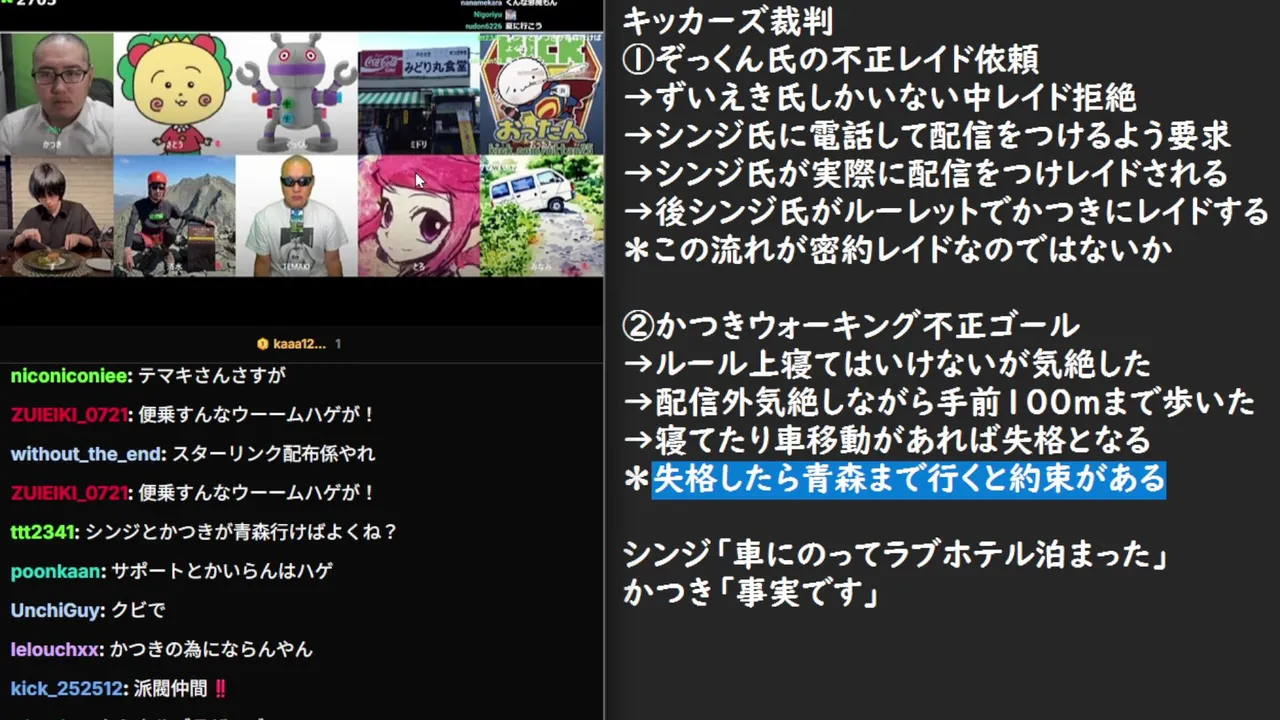Click highlighted text 失格したら青森まで行くと約束がある

click(909, 479)
